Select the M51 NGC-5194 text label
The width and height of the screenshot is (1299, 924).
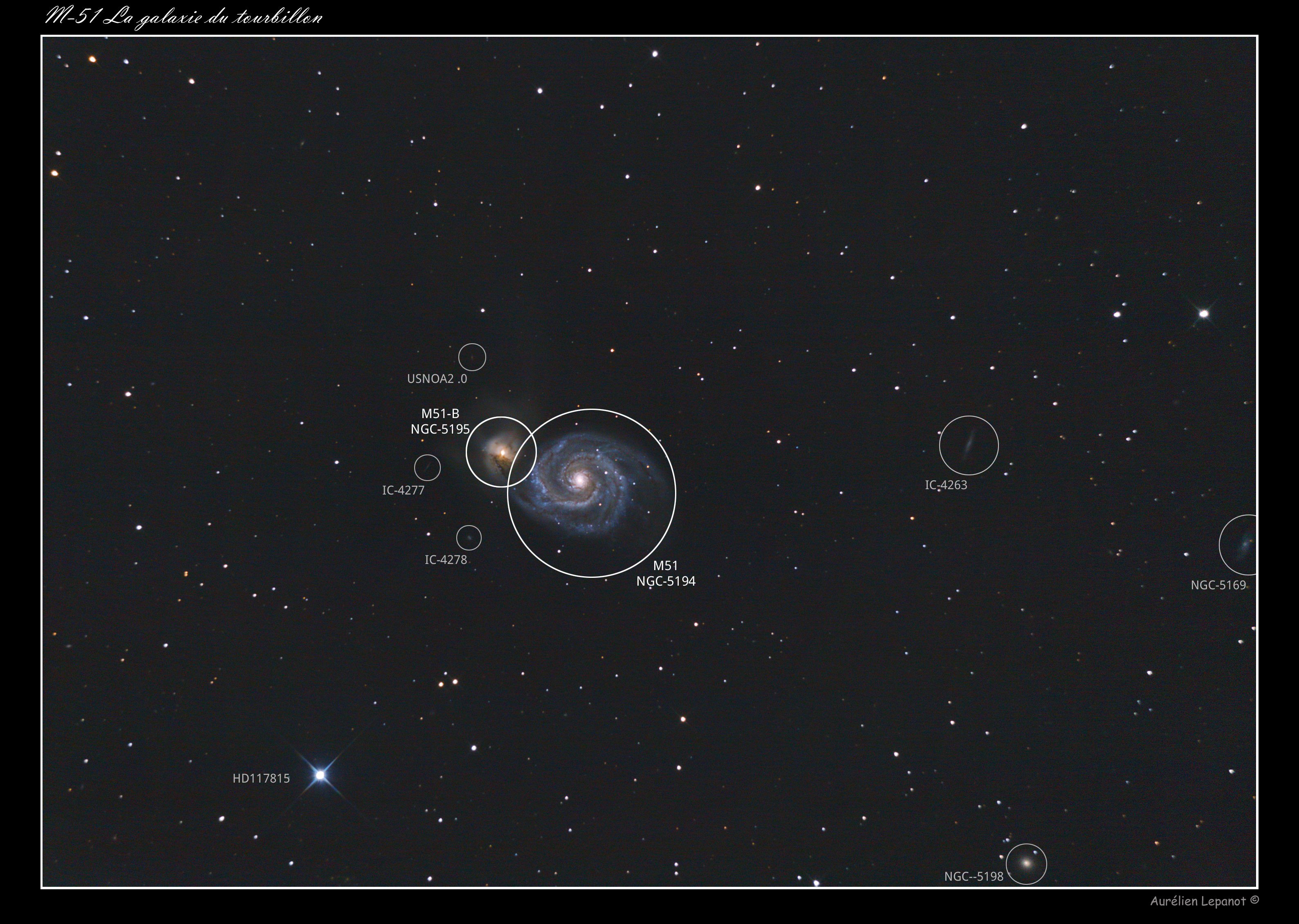665,573
